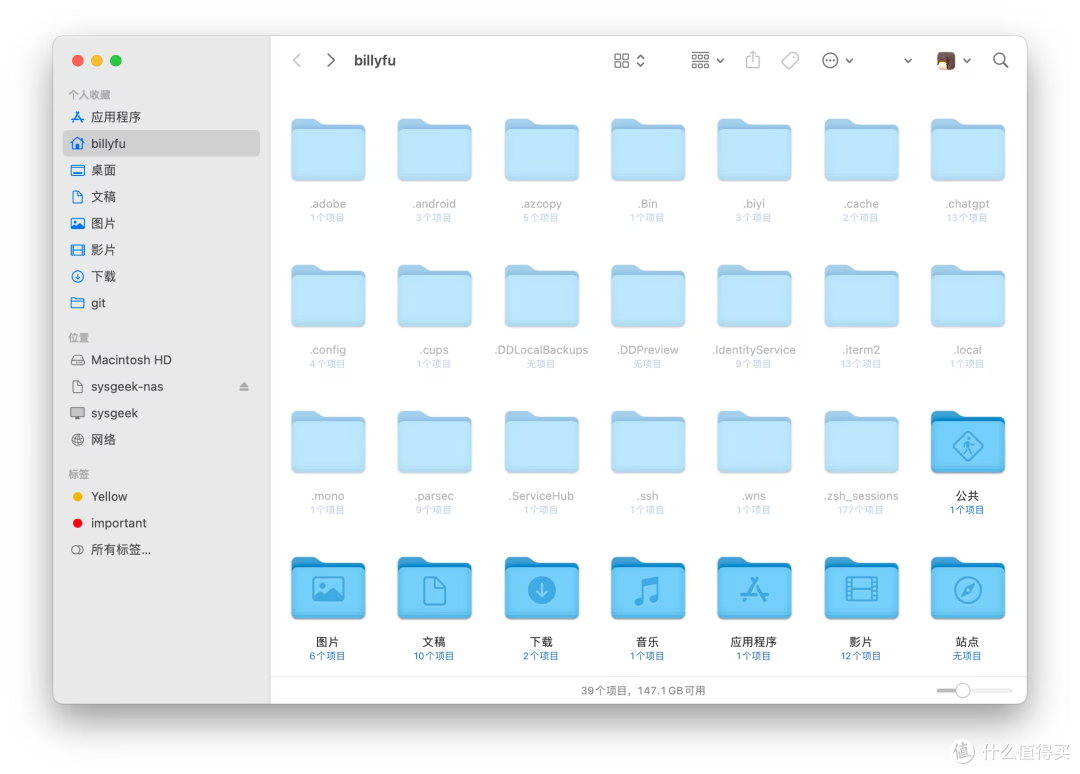This screenshot has width=1080, height=774.
Task: Open the 站点 Sites folder
Action: point(967,588)
